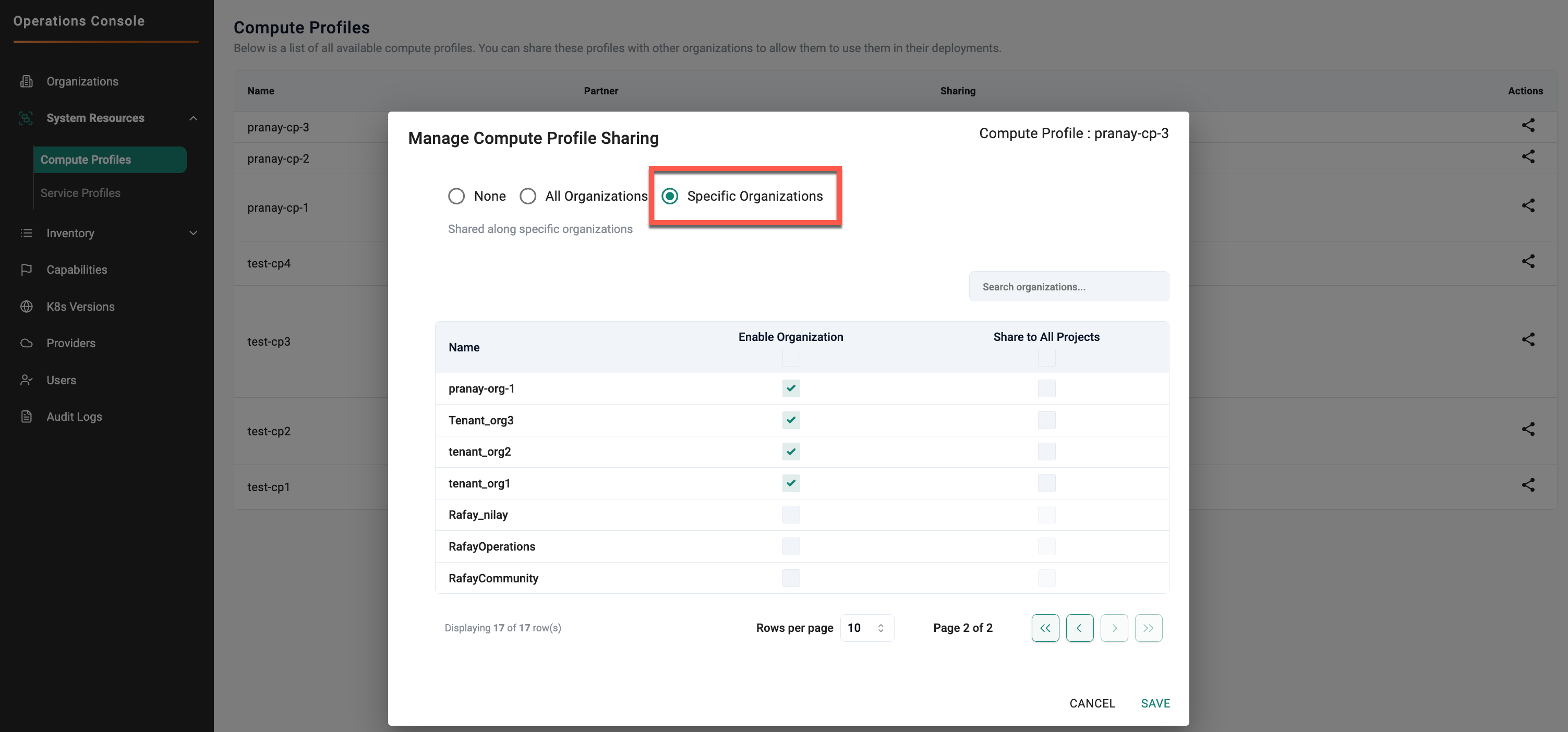Click the share icon for test-cp1

coord(1528,484)
